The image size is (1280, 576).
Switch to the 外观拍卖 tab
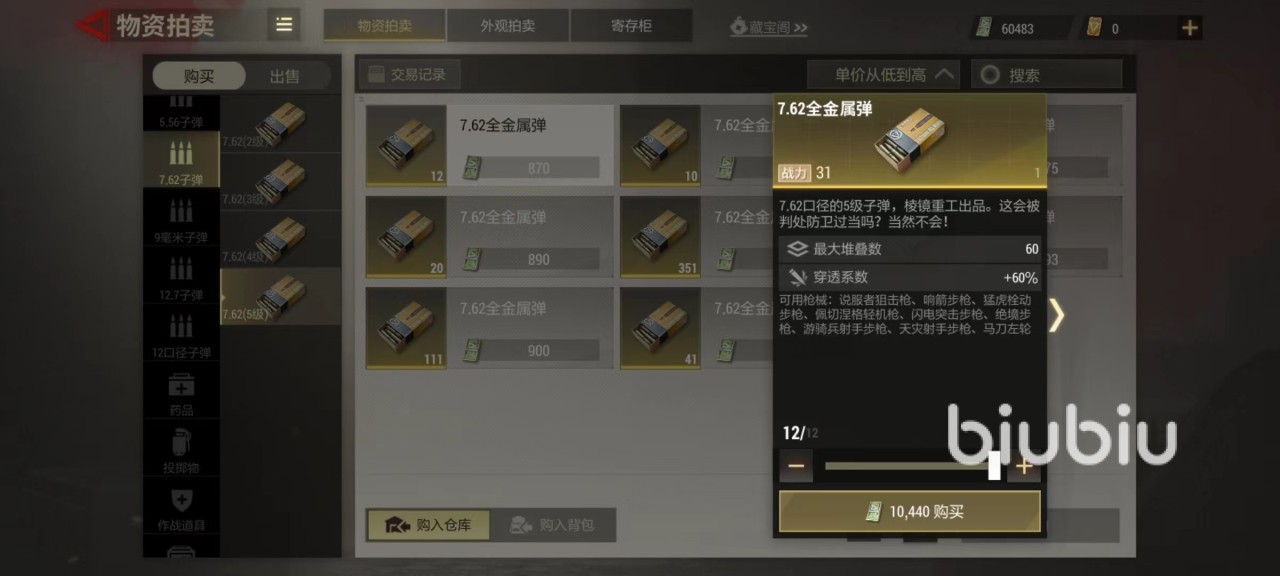[508, 26]
